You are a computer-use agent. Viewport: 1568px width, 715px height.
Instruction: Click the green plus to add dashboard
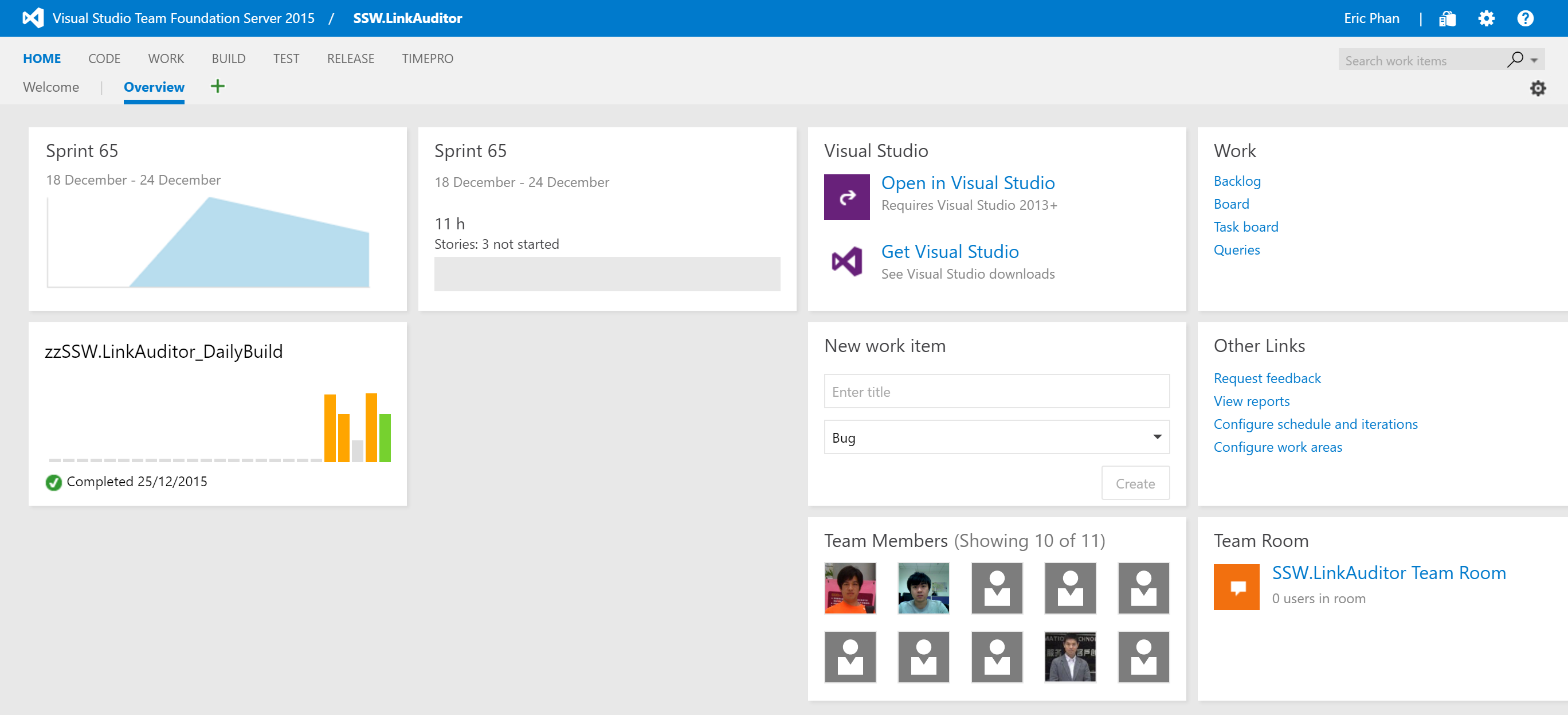point(217,87)
